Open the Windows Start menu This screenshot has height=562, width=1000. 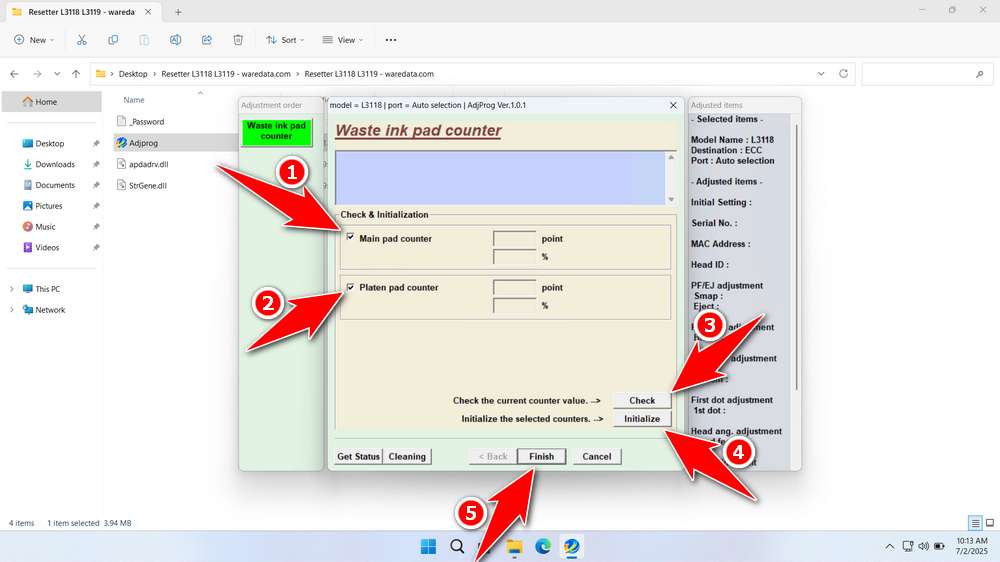tap(429, 546)
